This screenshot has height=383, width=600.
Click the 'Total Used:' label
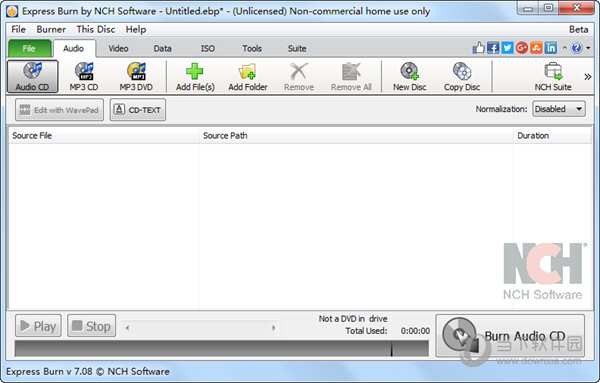(x=367, y=331)
